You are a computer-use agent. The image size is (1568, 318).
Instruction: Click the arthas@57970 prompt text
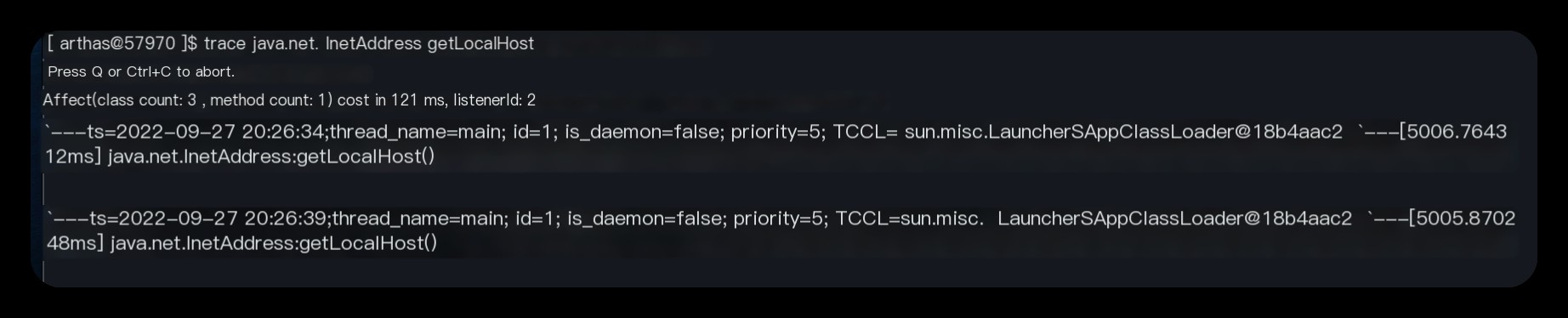coord(117,43)
